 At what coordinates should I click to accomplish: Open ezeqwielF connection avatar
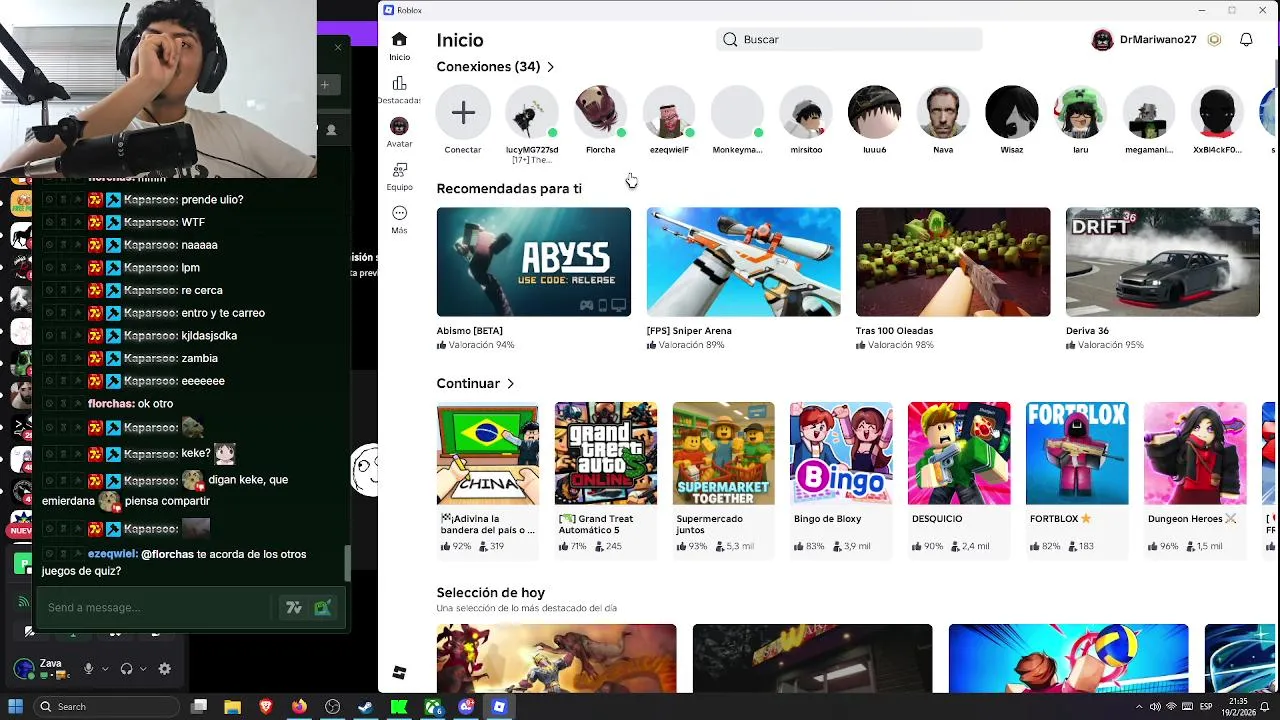tap(669, 112)
